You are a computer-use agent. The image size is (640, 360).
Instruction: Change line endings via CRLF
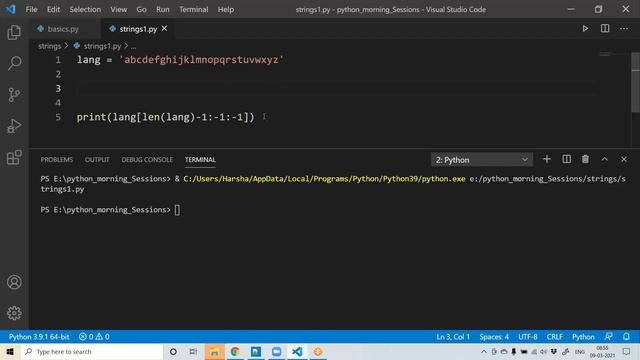pyautogui.click(x=554, y=337)
